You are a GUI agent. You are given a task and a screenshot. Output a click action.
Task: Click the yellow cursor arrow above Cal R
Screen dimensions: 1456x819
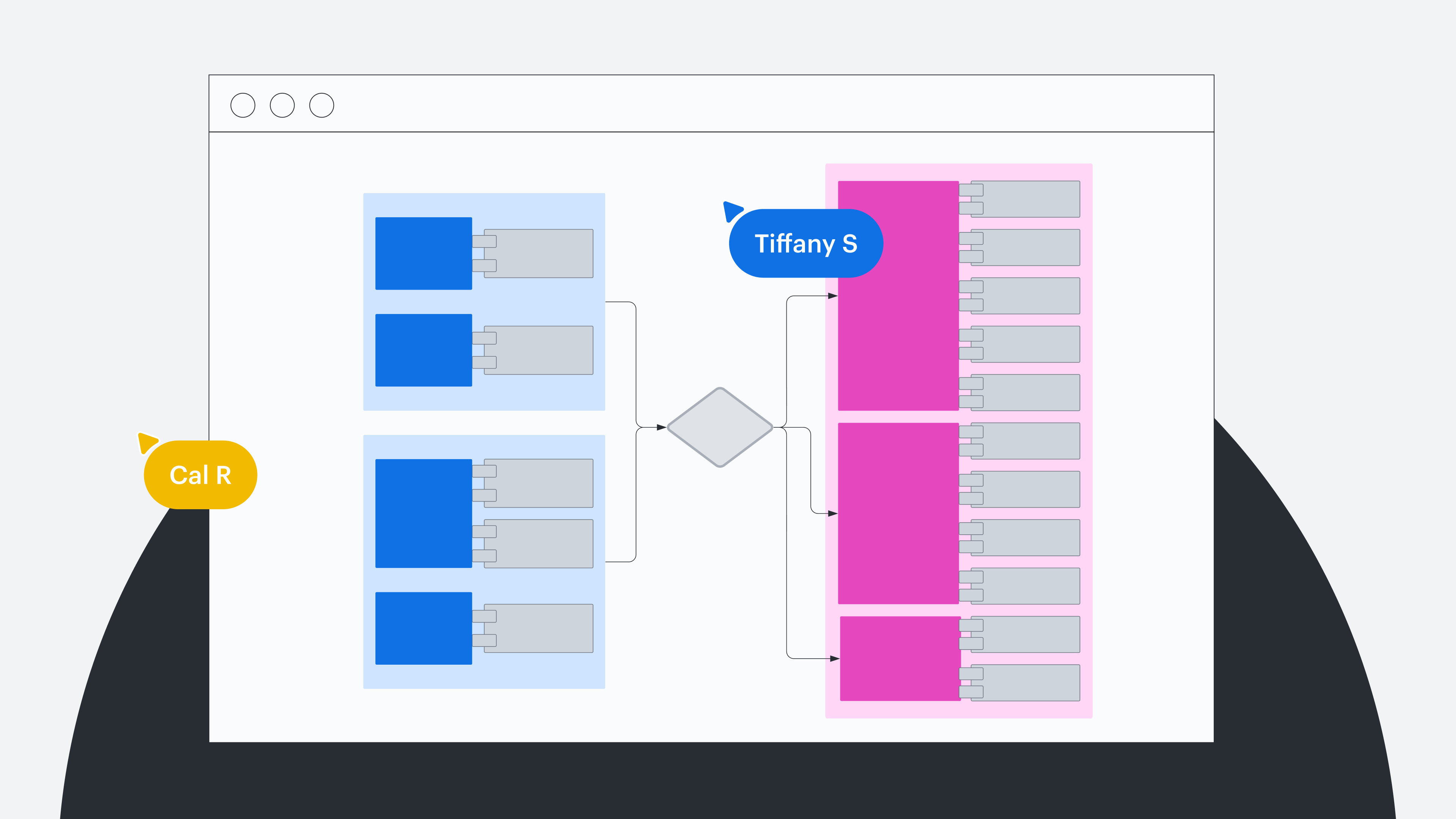(147, 442)
